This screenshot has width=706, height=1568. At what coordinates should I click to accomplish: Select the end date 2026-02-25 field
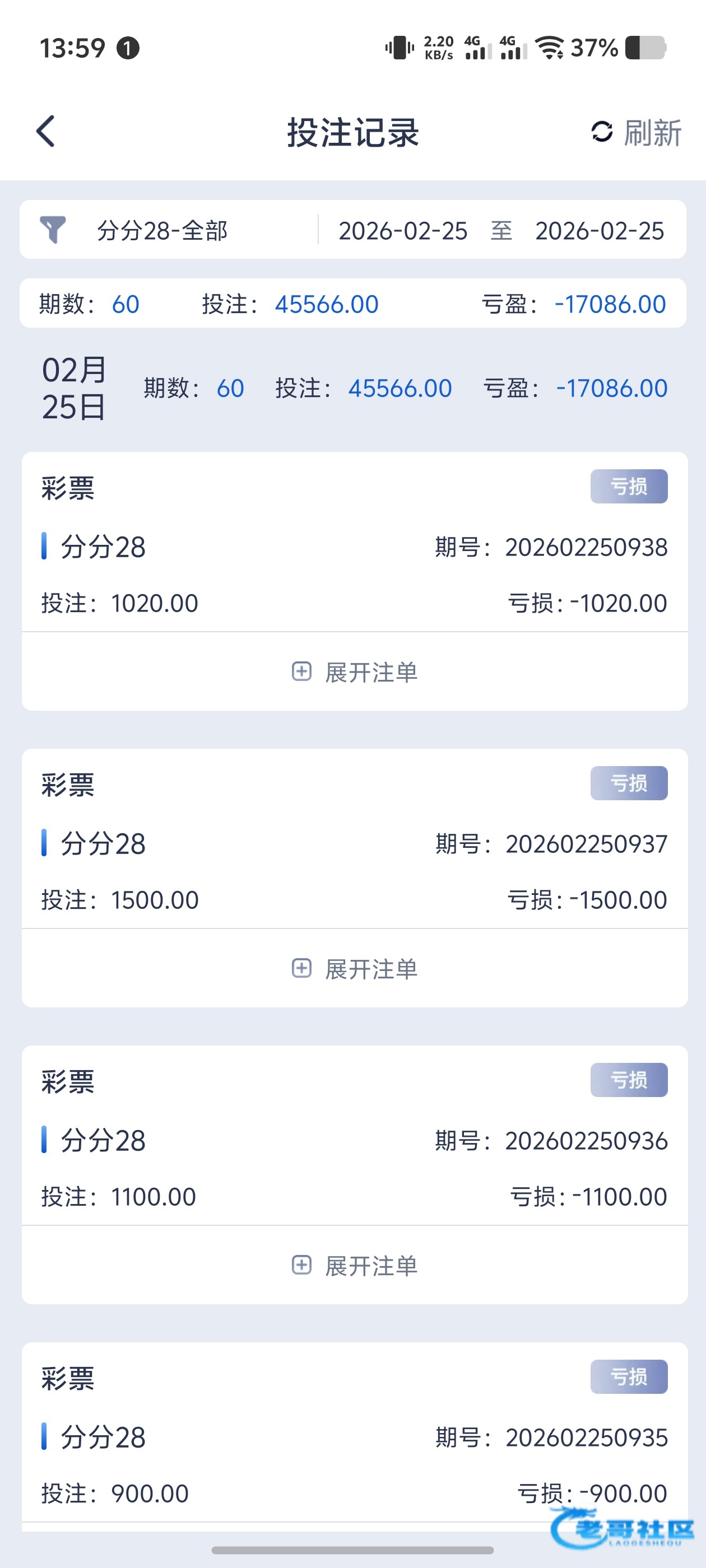[600, 231]
